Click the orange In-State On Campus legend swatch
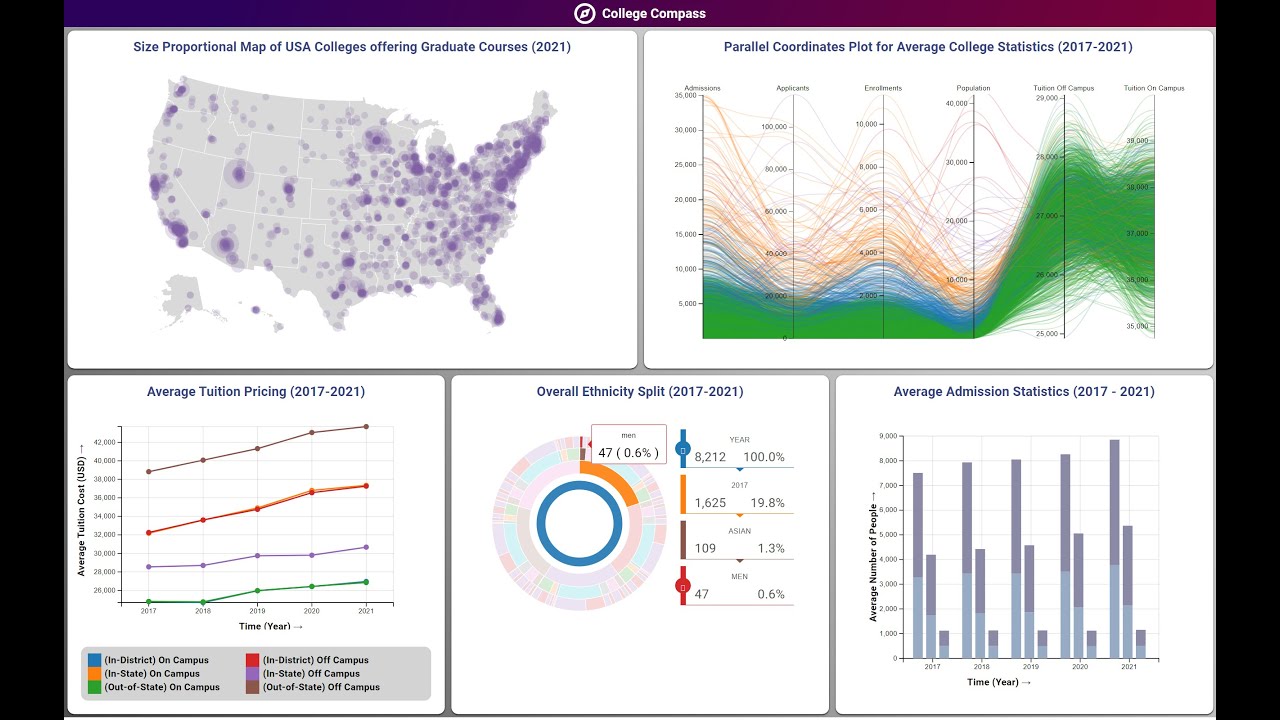 (95, 674)
